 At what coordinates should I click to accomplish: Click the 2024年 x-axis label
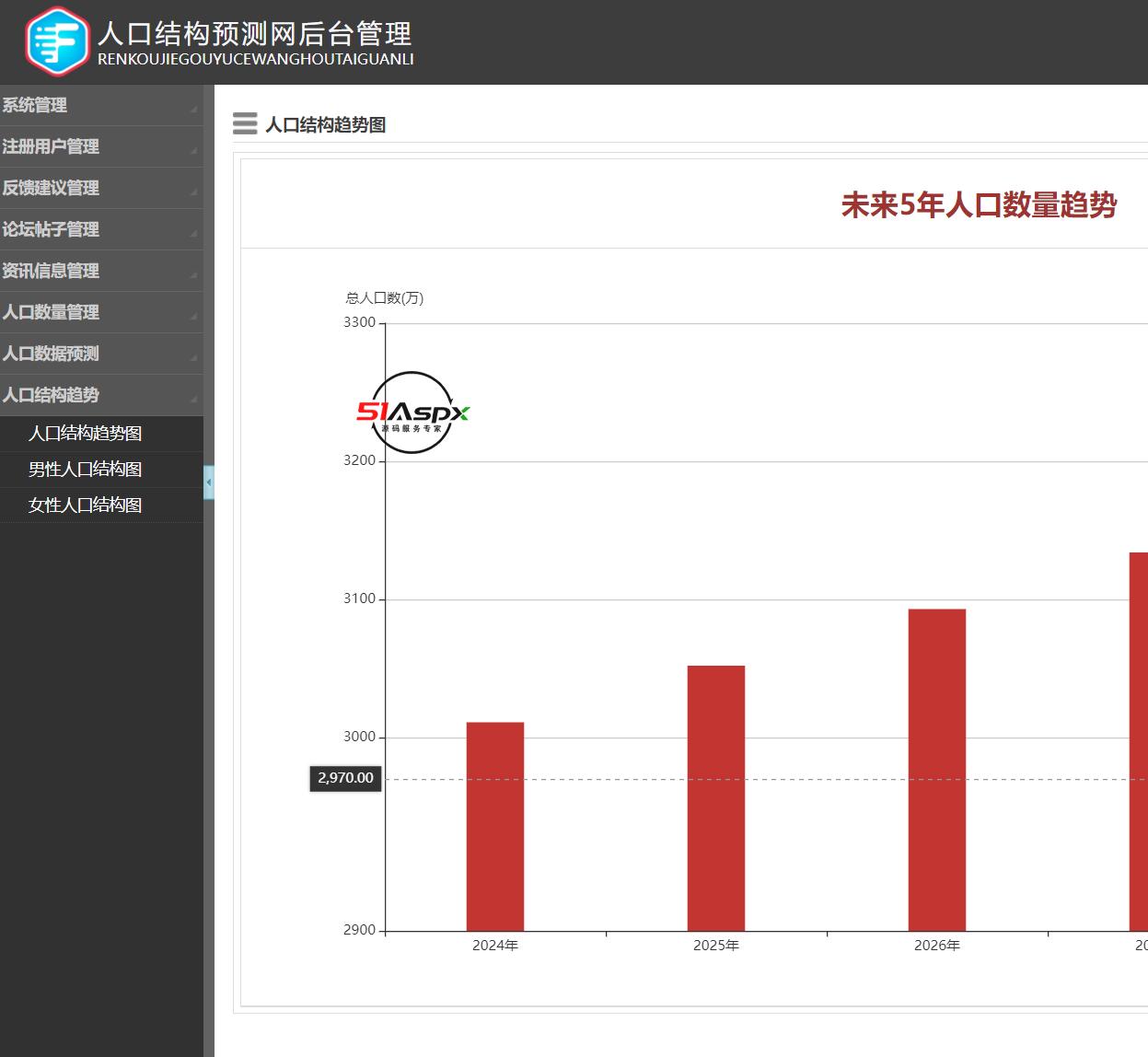tap(495, 946)
